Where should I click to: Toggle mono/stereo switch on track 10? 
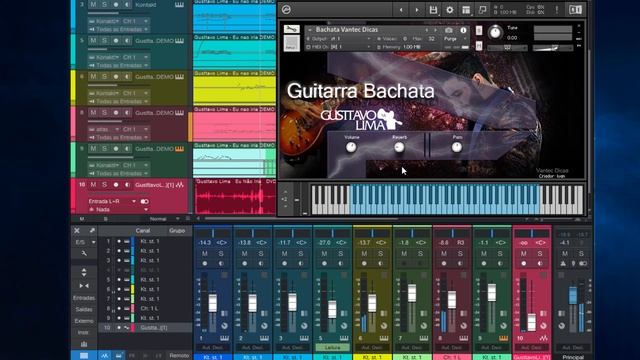click(144, 202)
